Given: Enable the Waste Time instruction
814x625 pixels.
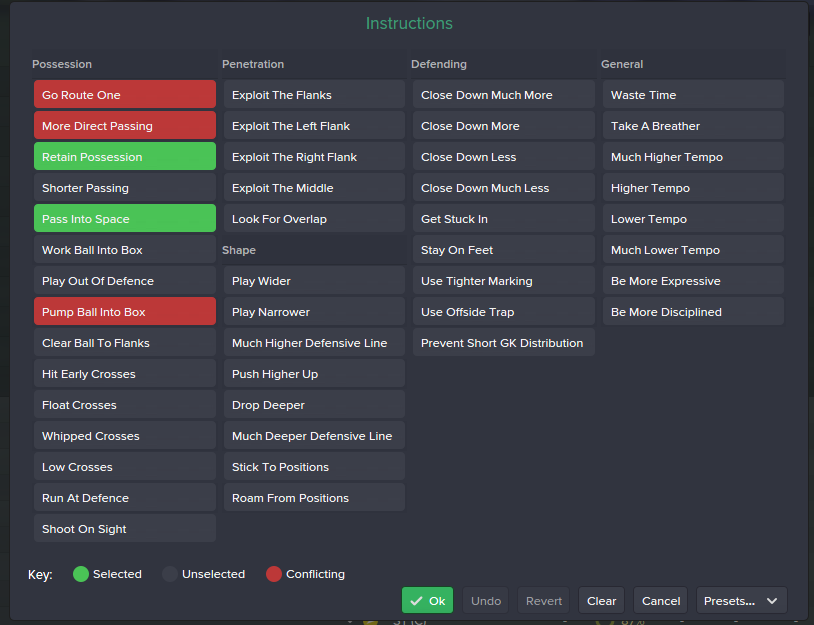Looking at the screenshot, I should pos(693,94).
